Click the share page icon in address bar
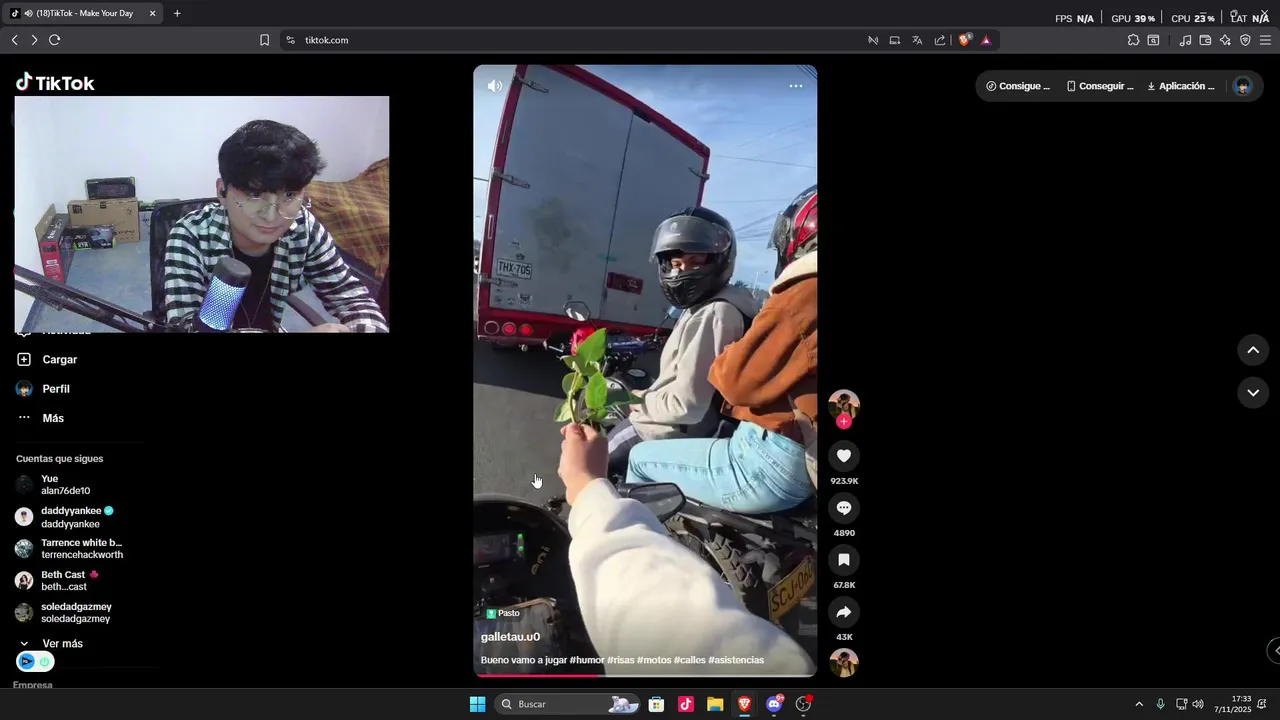This screenshot has height=720, width=1280. 940,40
